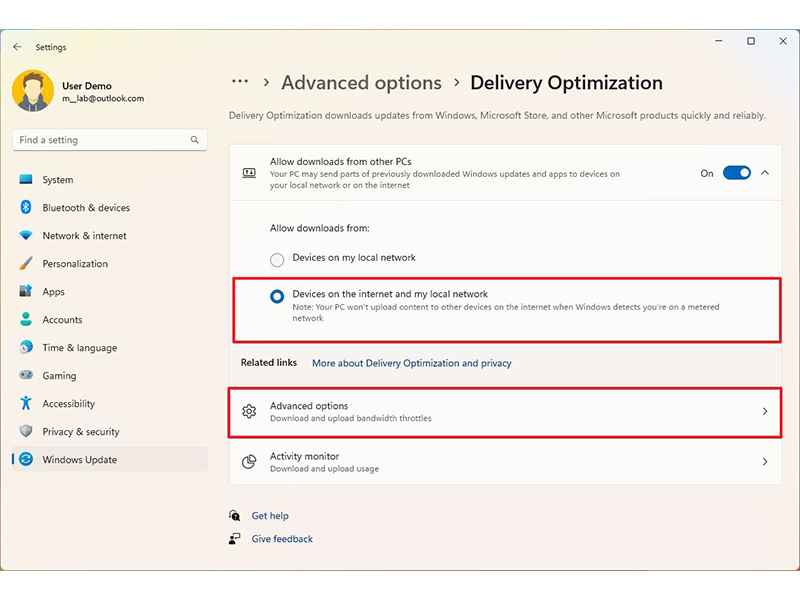Collapse the Allow downloads section chevron

765,173
